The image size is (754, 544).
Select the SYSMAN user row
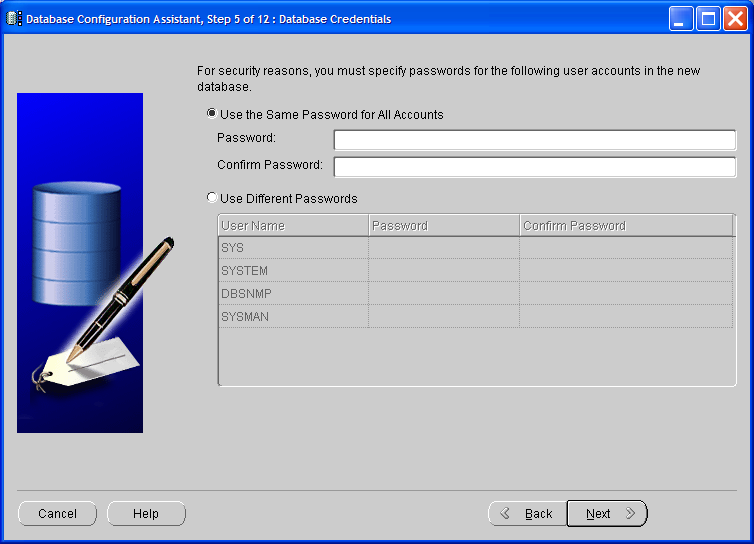tap(476, 316)
